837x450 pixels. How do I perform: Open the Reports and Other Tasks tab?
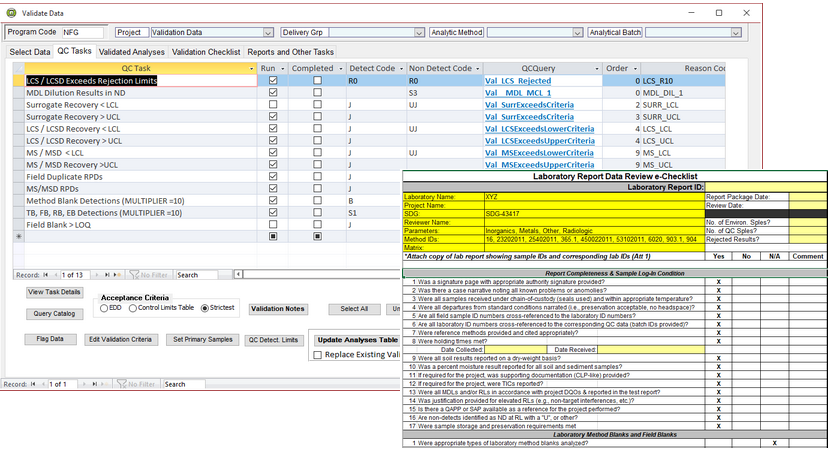pos(290,52)
